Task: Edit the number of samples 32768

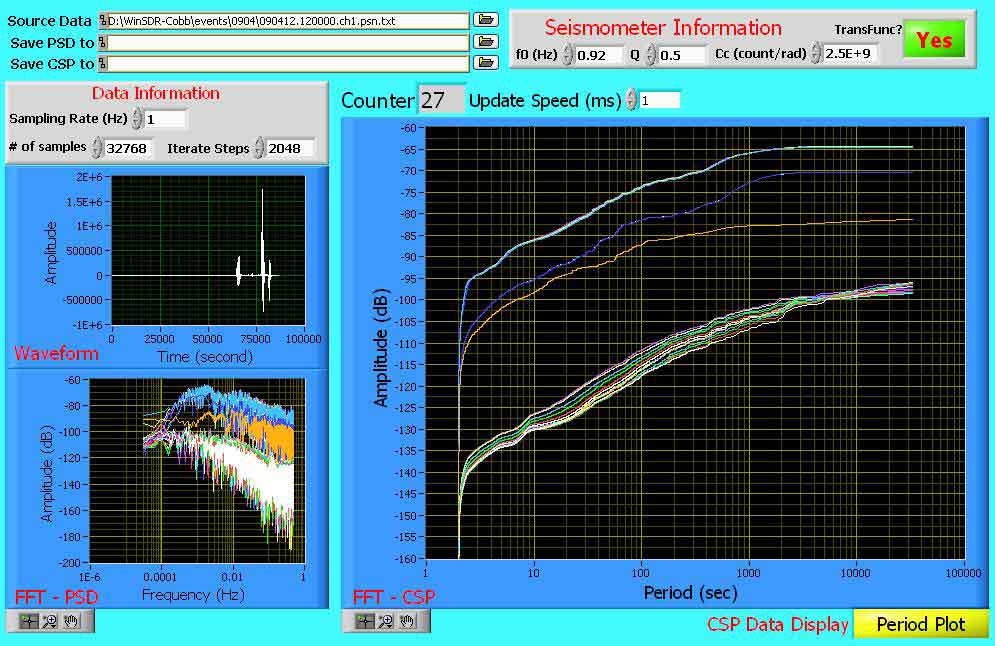Action: (x=128, y=148)
